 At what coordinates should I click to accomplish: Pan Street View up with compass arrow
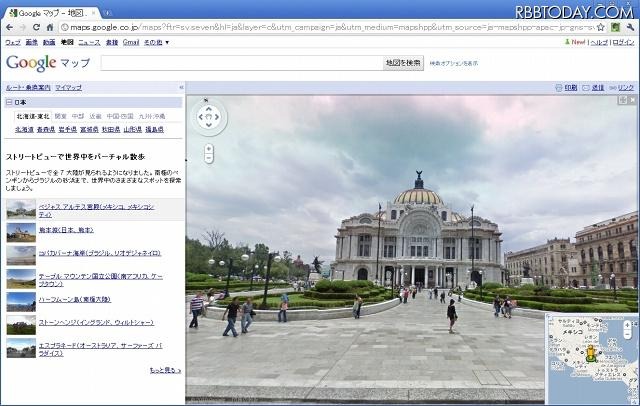[209, 109]
